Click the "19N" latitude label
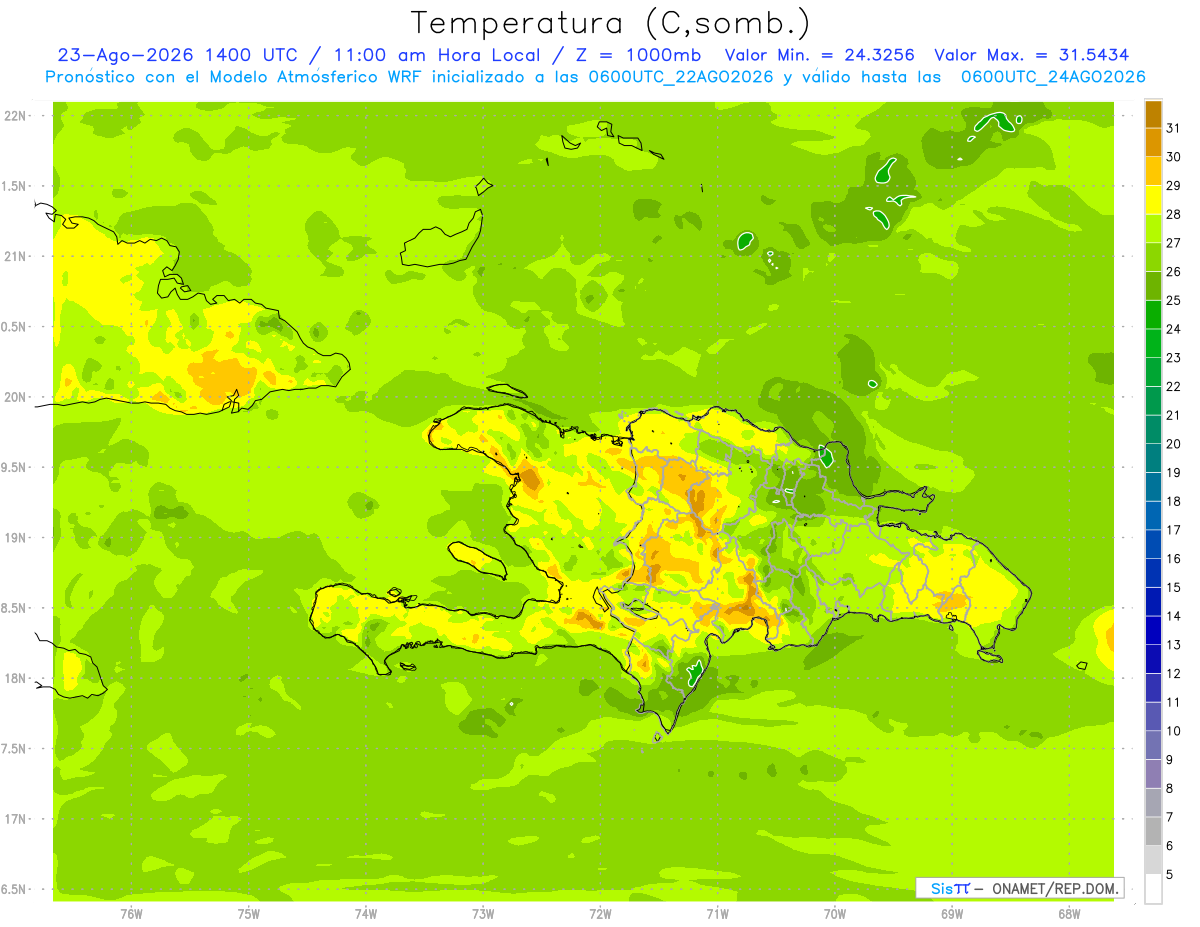This screenshot has width=1200, height=927. coord(16,538)
